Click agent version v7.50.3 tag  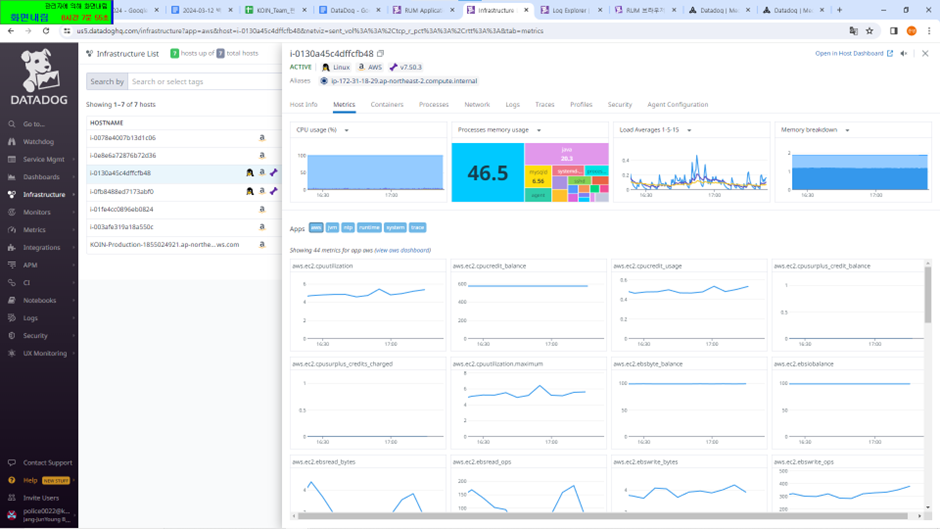pyautogui.click(x=406, y=67)
